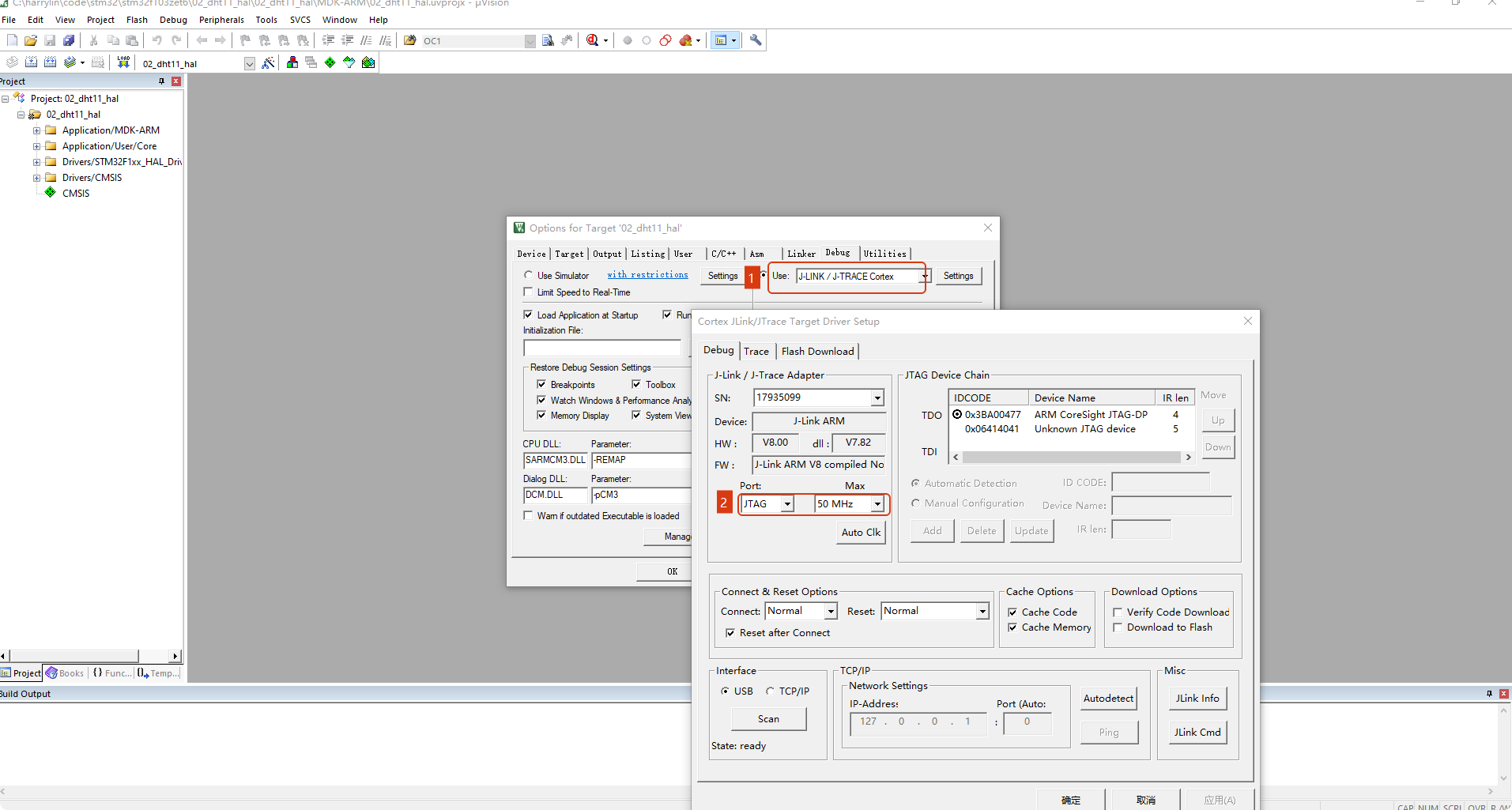Viewport: 1512px width, 810px height.
Task: Open Find in Files icon
Action: tap(409, 40)
